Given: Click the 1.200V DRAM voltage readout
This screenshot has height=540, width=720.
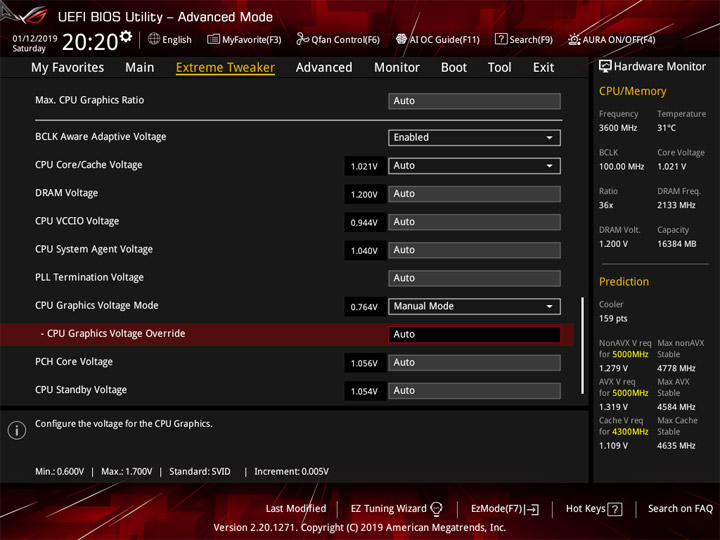Looking at the screenshot, I should point(365,194).
